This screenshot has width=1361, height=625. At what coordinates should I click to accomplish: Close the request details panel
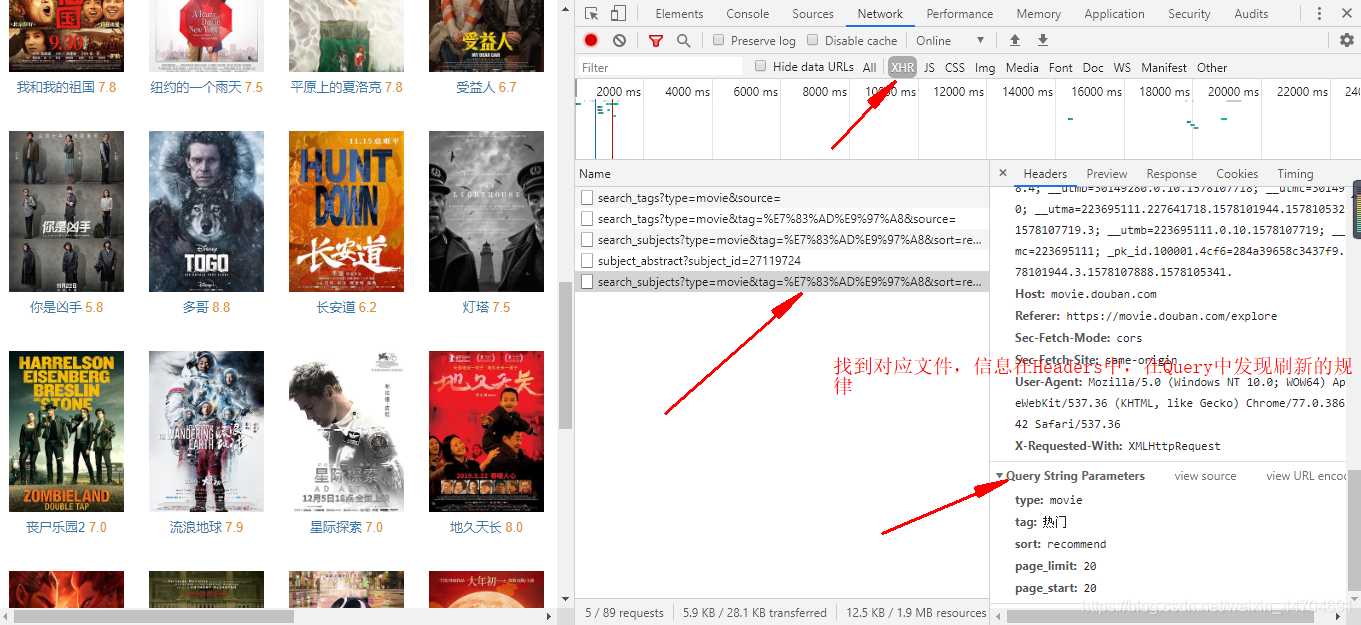click(x=1003, y=173)
